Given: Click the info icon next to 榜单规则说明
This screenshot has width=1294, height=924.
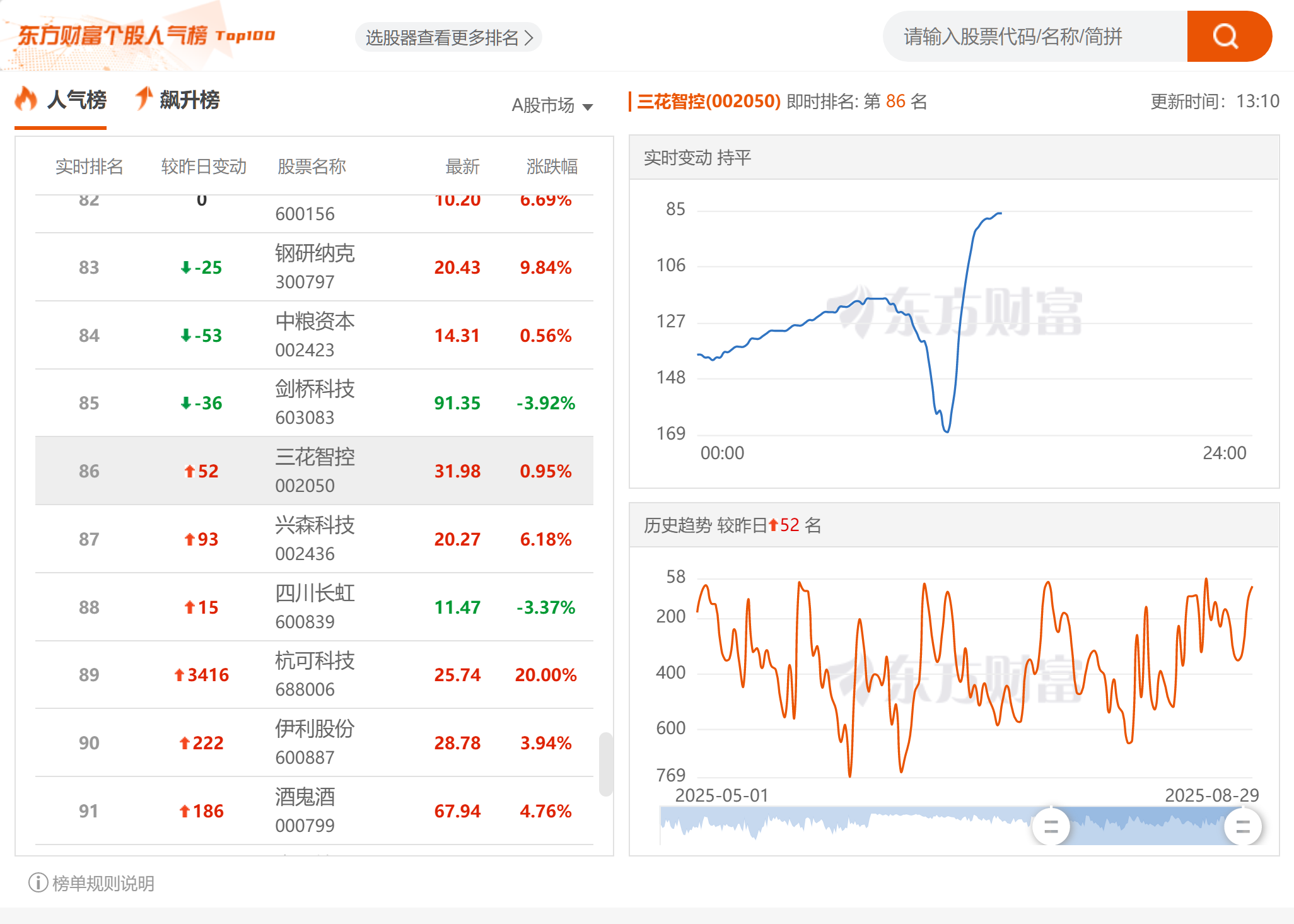Looking at the screenshot, I should pos(38,882).
